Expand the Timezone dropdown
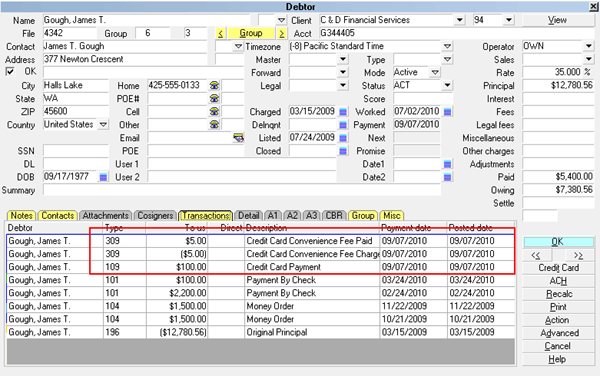Viewport: 600px width, 376px height. point(447,46)
